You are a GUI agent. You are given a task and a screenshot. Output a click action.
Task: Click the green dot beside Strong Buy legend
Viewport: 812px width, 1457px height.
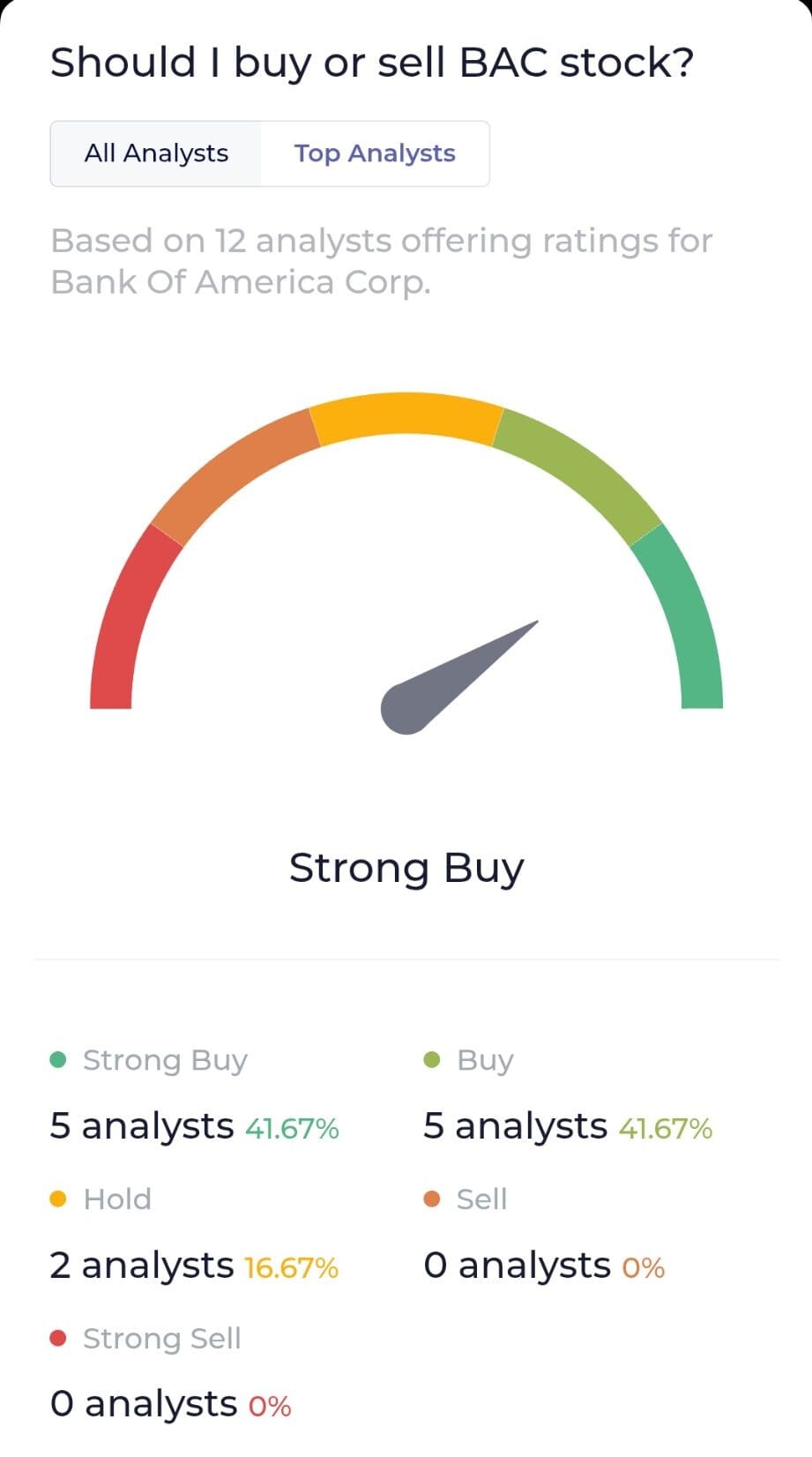[x=59, y=1059]
